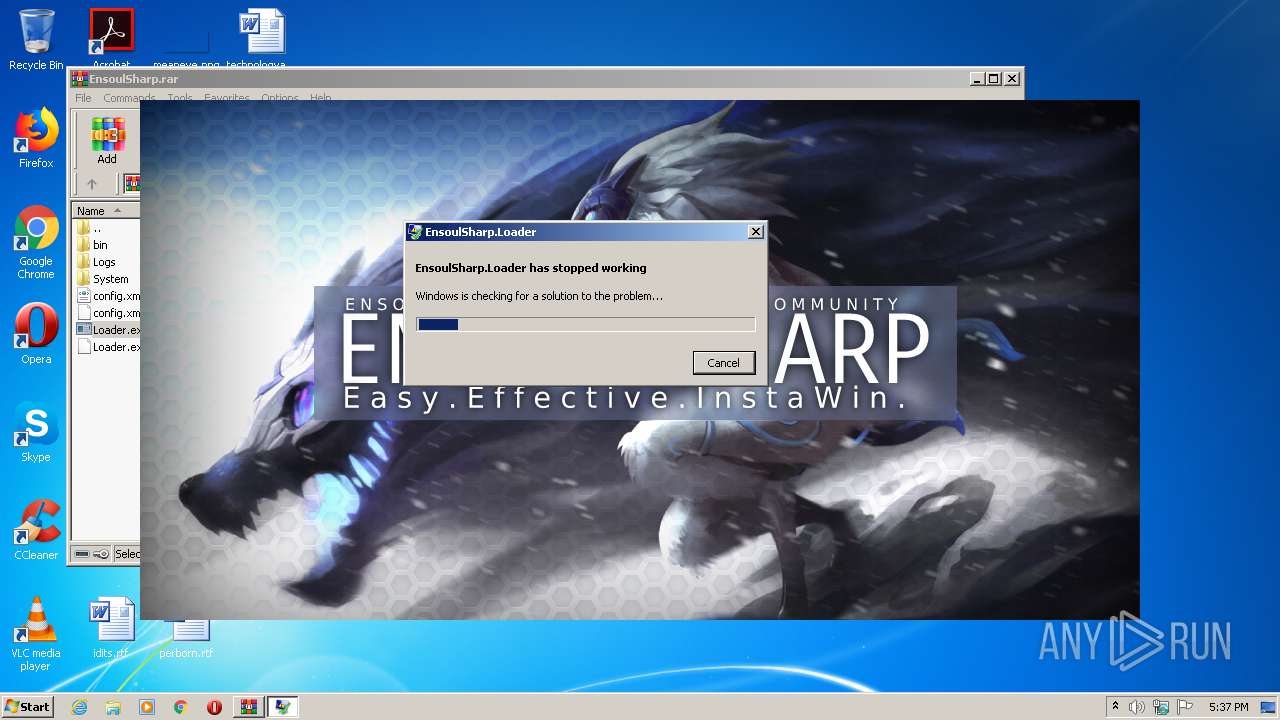Open the Help menu in WinRAR
The image size is (1280, 720).
click(320, 98)
